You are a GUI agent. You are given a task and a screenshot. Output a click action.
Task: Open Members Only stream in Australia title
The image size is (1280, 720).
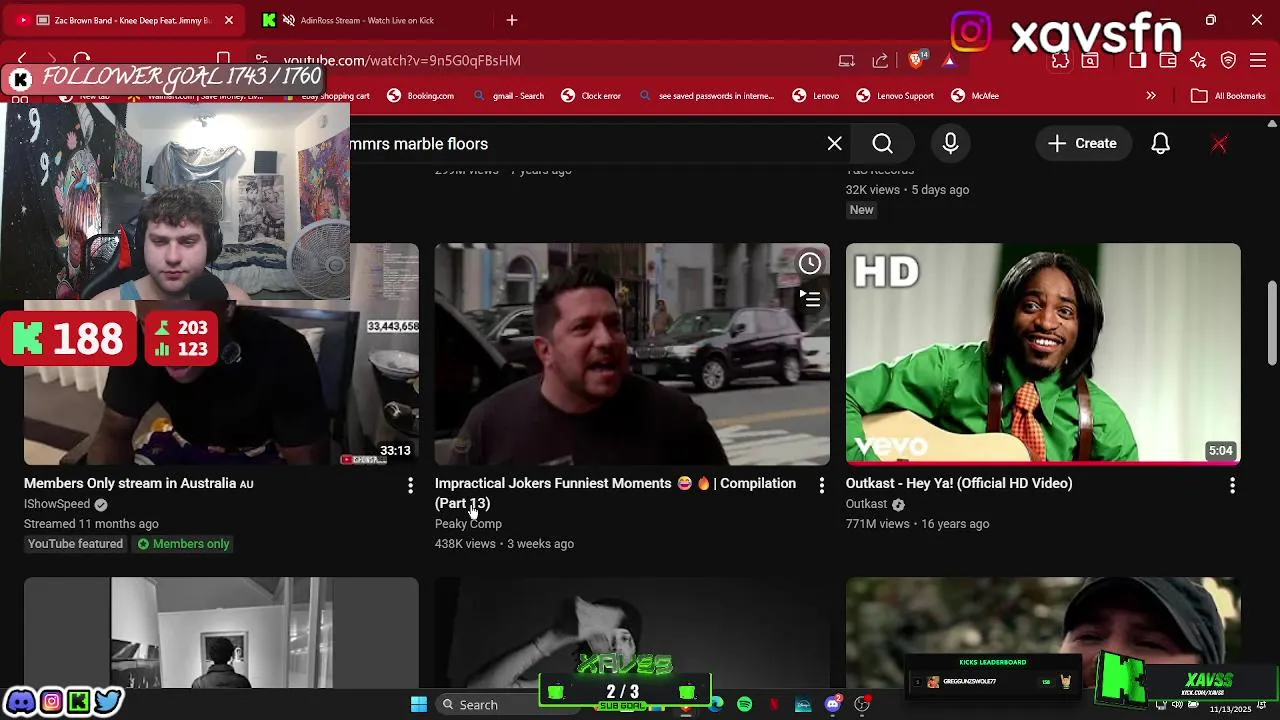138,484
